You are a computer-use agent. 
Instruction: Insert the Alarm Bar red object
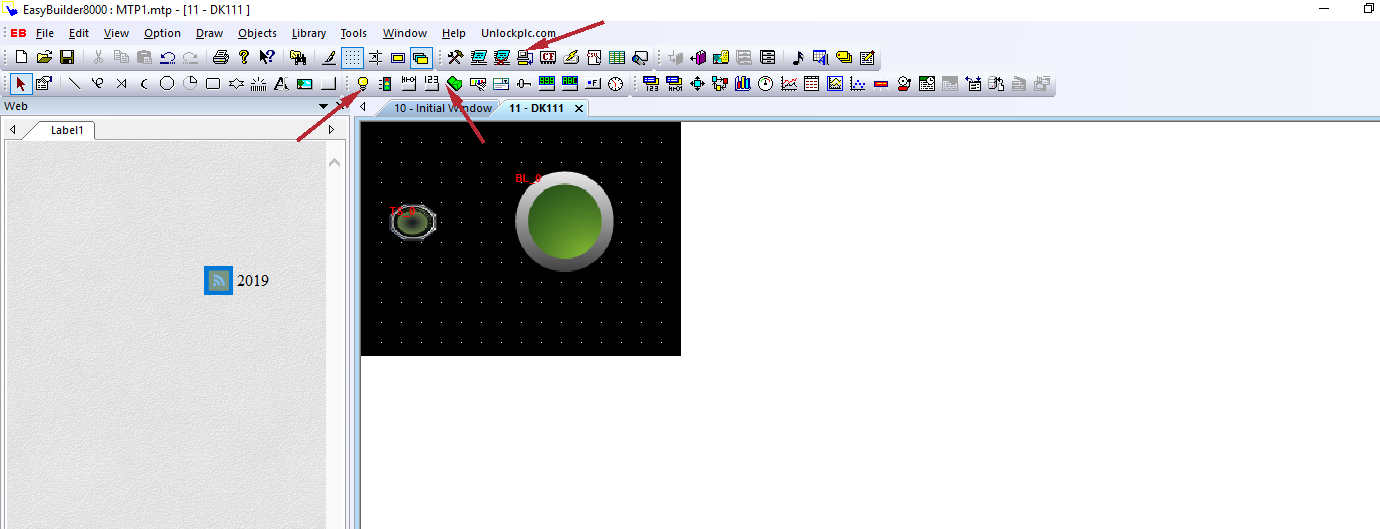coord(881,83)
